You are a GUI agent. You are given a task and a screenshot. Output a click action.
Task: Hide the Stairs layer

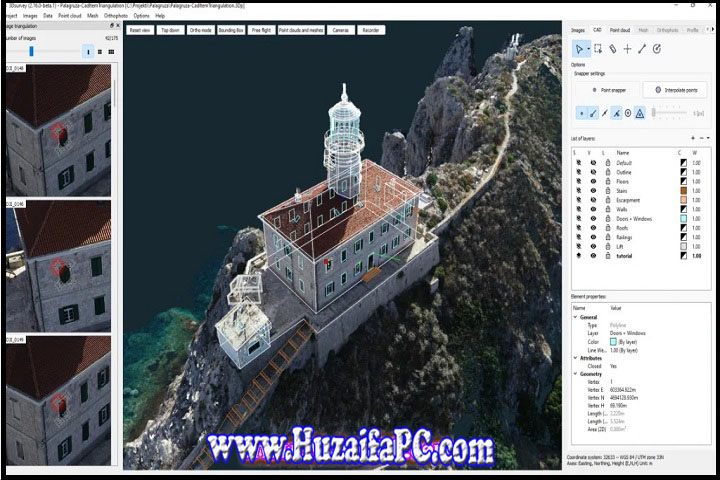593,190
